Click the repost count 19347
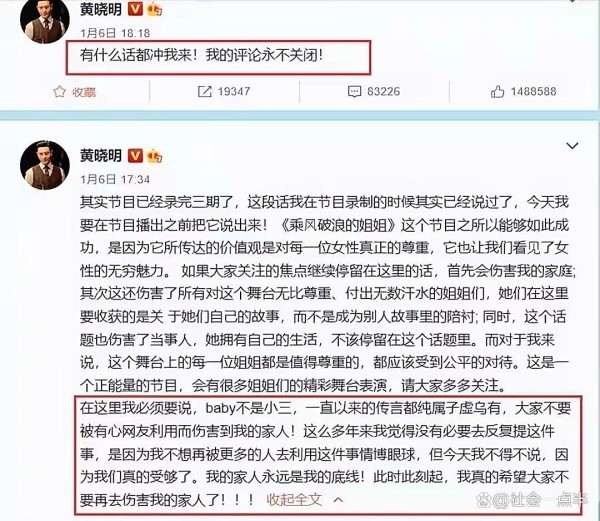The height and width of the screenshot is (521, 600). 234,91
